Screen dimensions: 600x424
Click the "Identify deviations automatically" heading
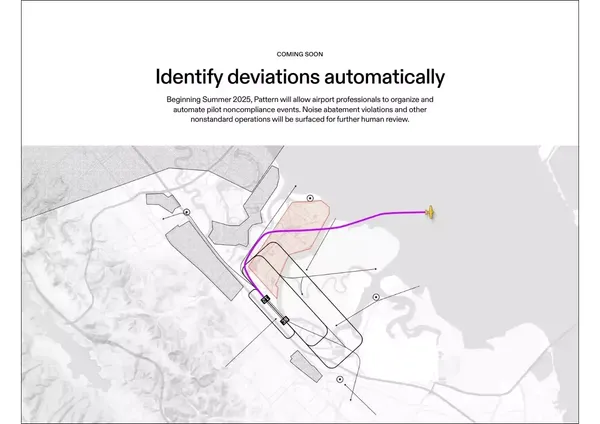[300, 77]
